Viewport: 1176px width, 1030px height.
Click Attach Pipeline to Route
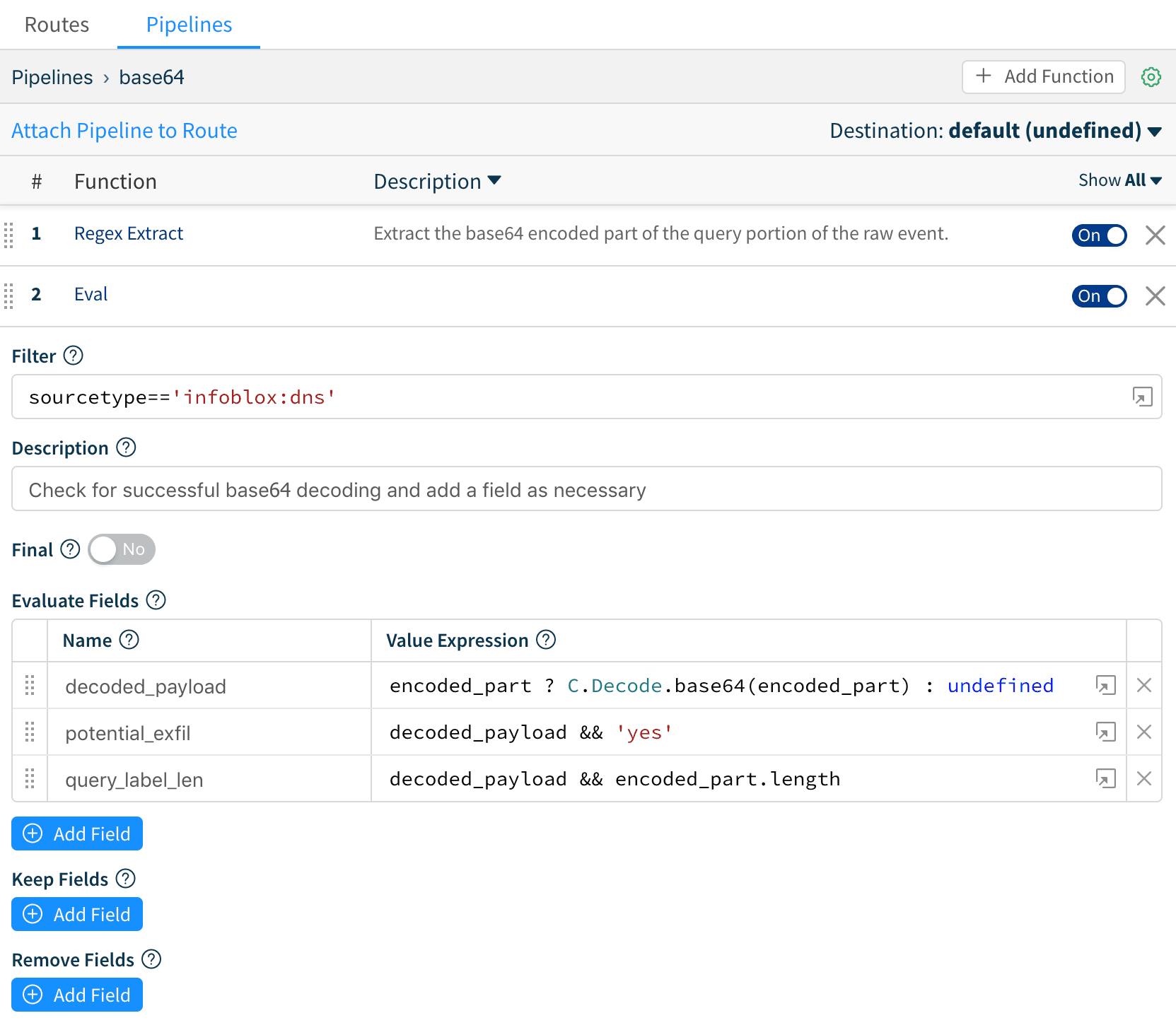coord(124,130)
